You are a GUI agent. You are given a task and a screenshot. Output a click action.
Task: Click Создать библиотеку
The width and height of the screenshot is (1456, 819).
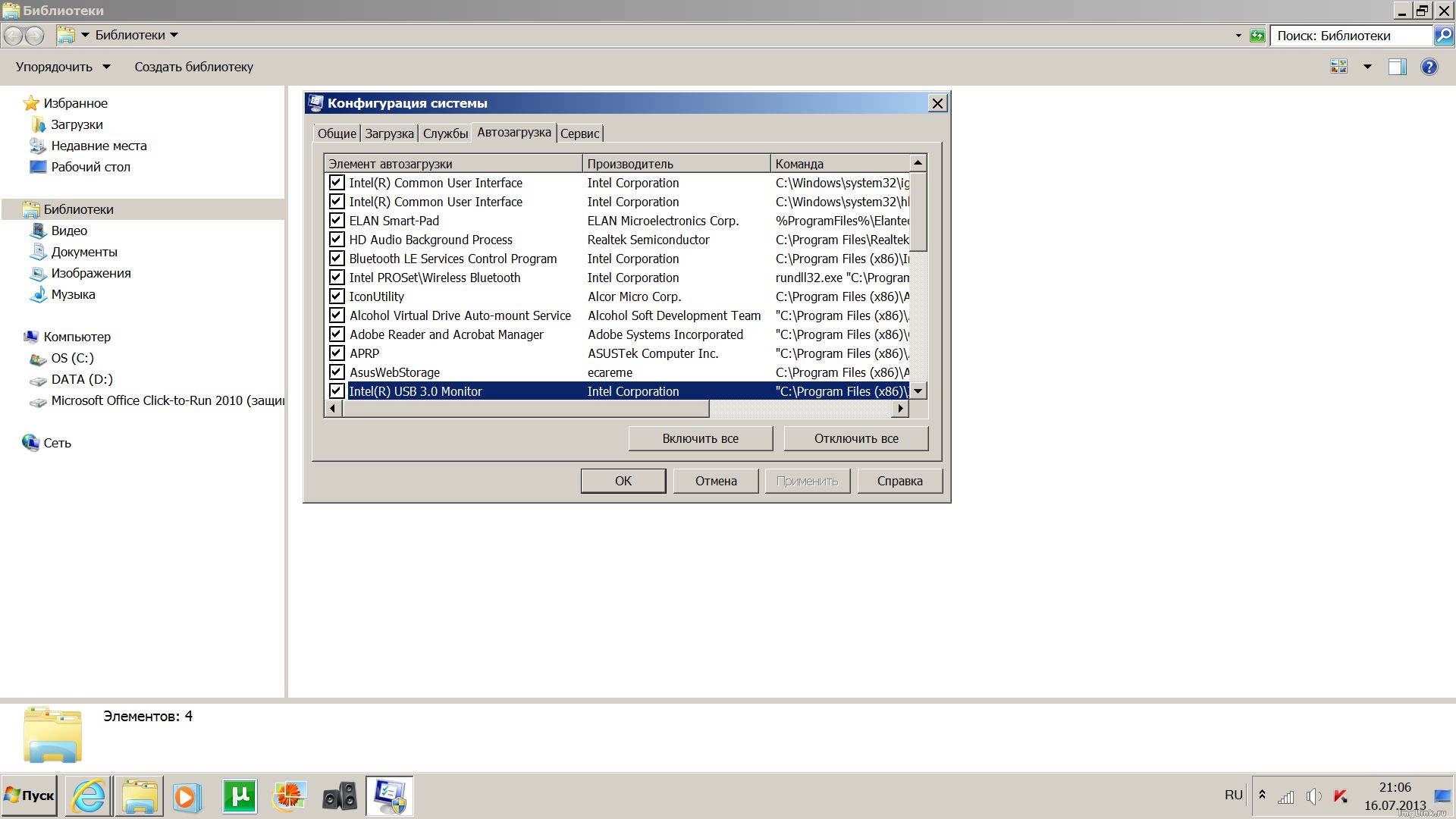point(194,67)
